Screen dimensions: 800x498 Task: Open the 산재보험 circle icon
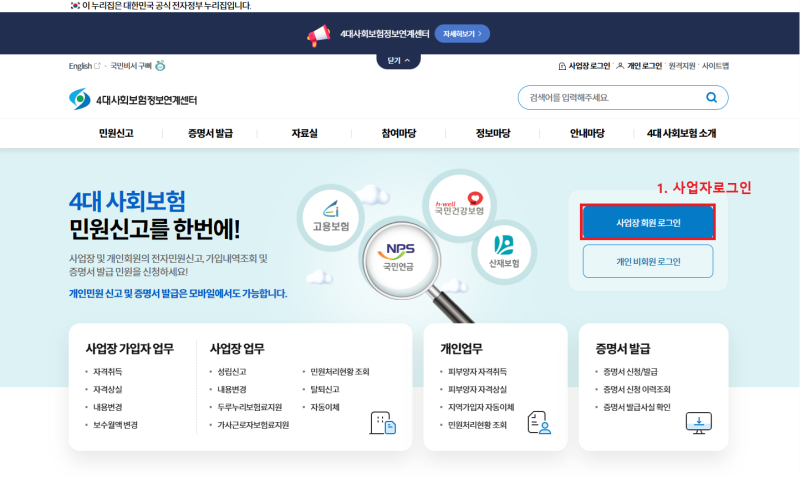click(504, 252)
